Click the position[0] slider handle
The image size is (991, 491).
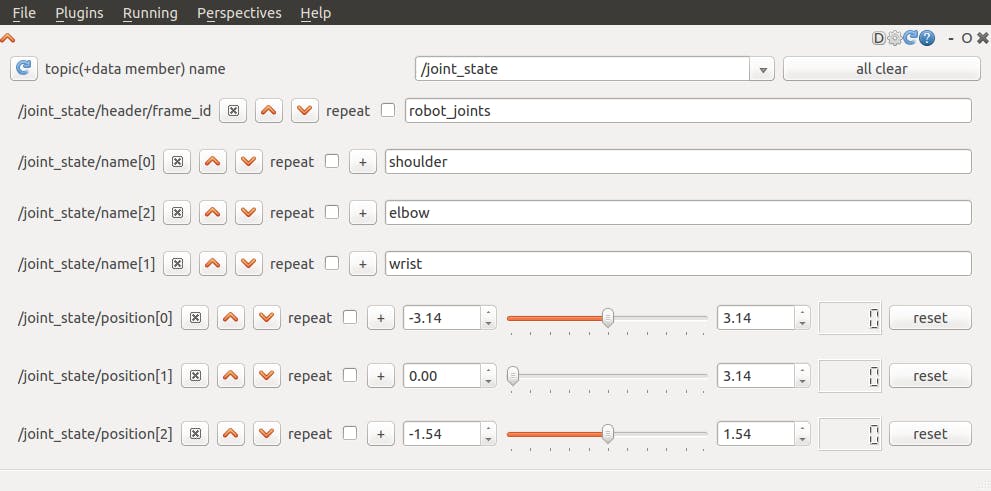tap(607, 317)
